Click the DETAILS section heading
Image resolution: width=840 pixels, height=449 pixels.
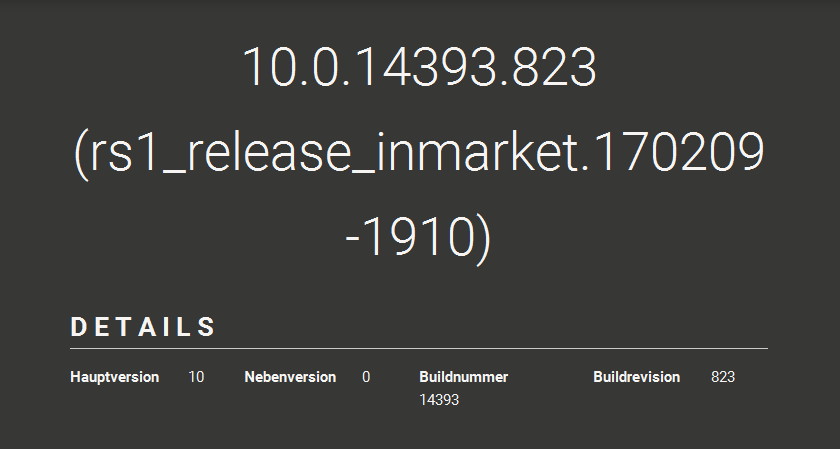(x=143, y=327)
